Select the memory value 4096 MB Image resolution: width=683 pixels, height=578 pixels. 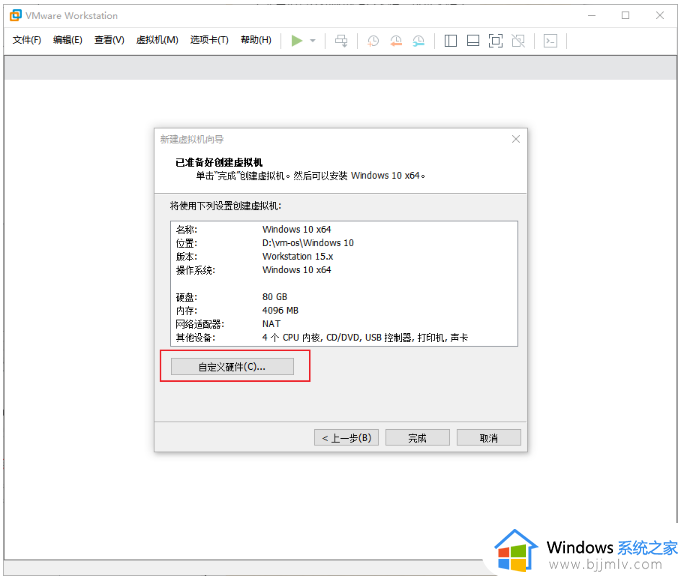pyautogui.click(x=281, y=310)
